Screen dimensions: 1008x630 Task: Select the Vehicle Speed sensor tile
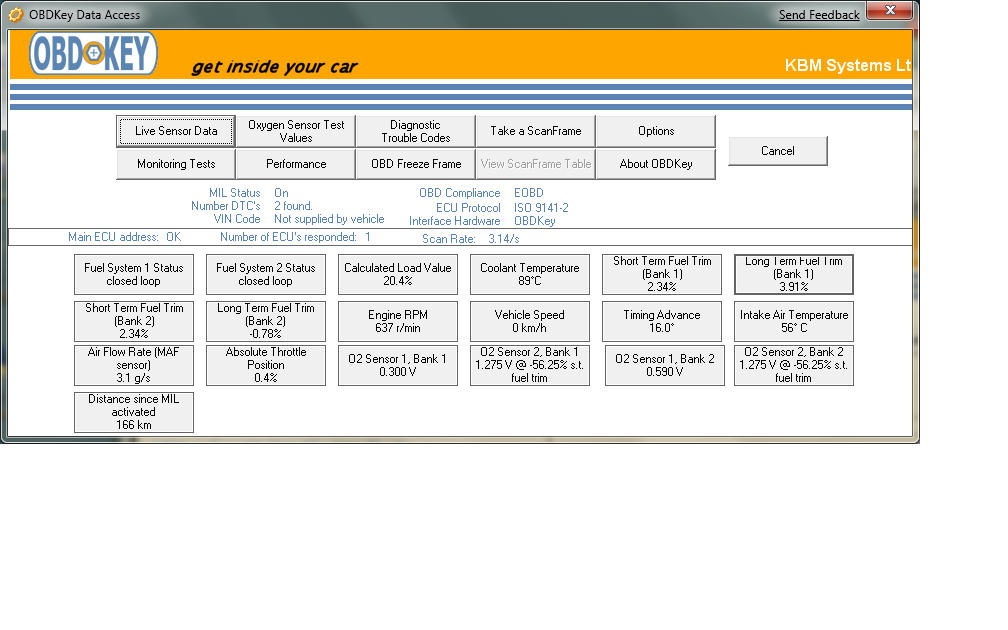(530, 321)
